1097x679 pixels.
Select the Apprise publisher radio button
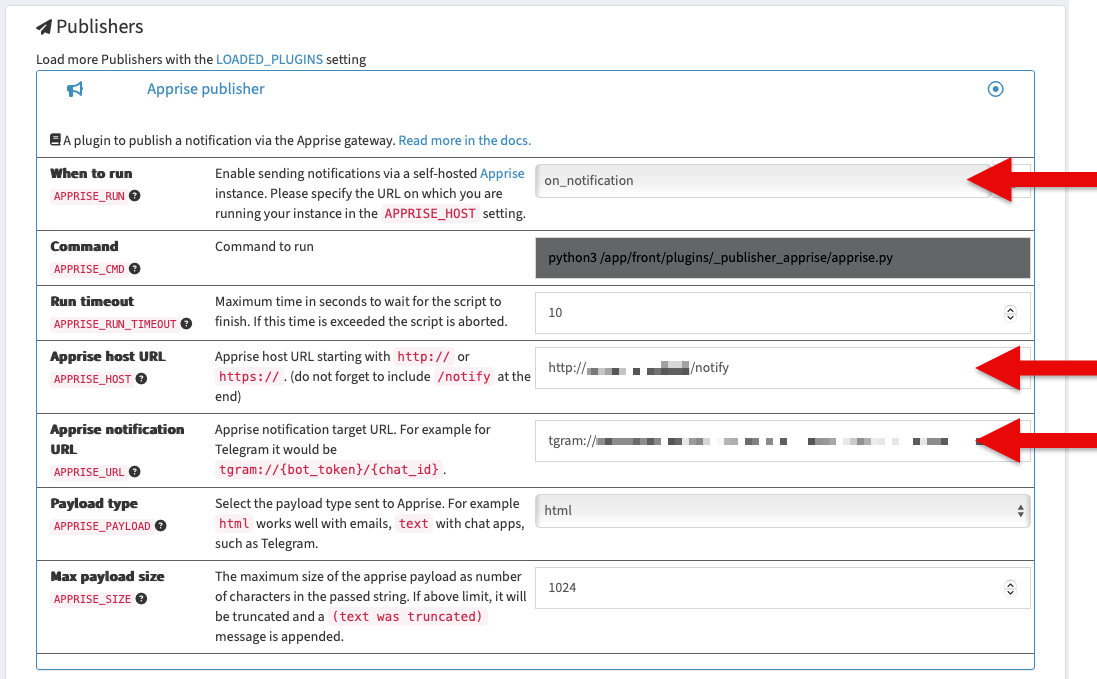995,89
